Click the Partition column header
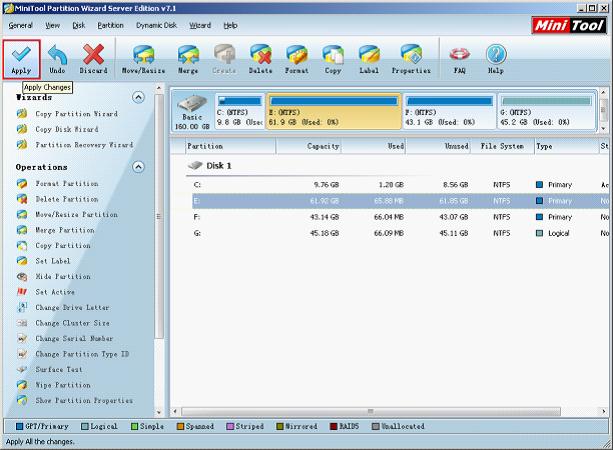Screen dimensions: 613x450 (x=231, y=146)
